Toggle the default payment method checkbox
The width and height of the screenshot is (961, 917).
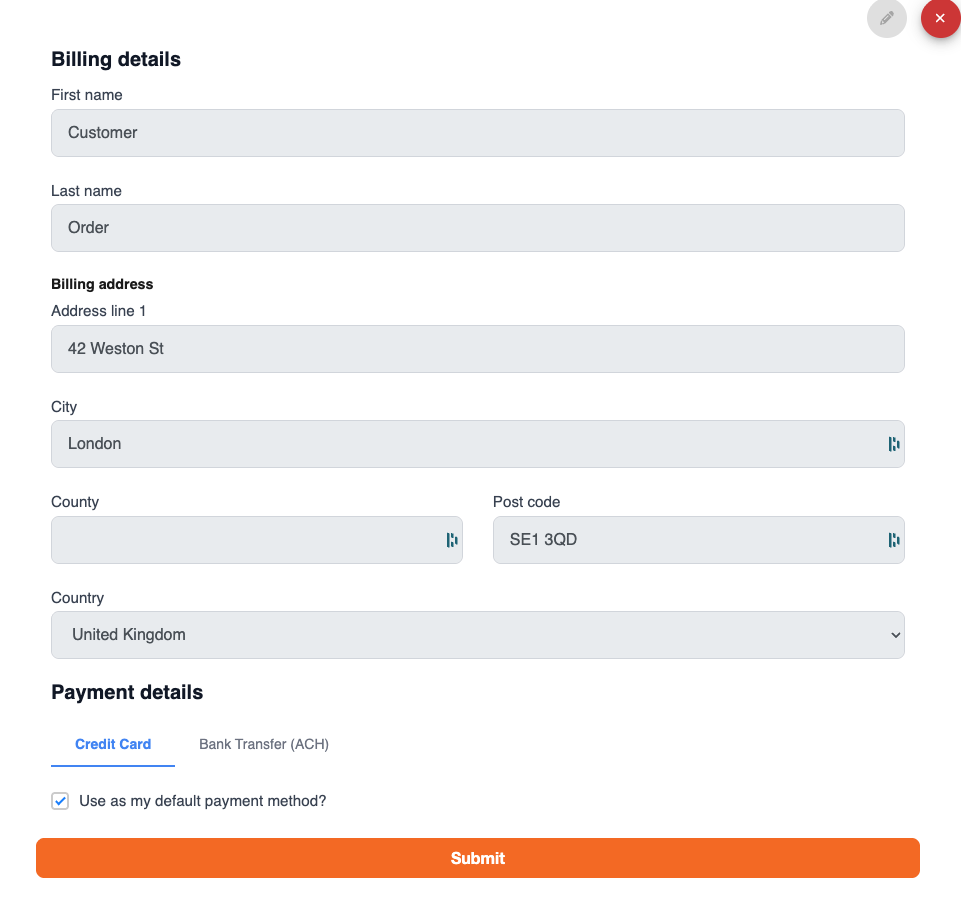point(61,801)
